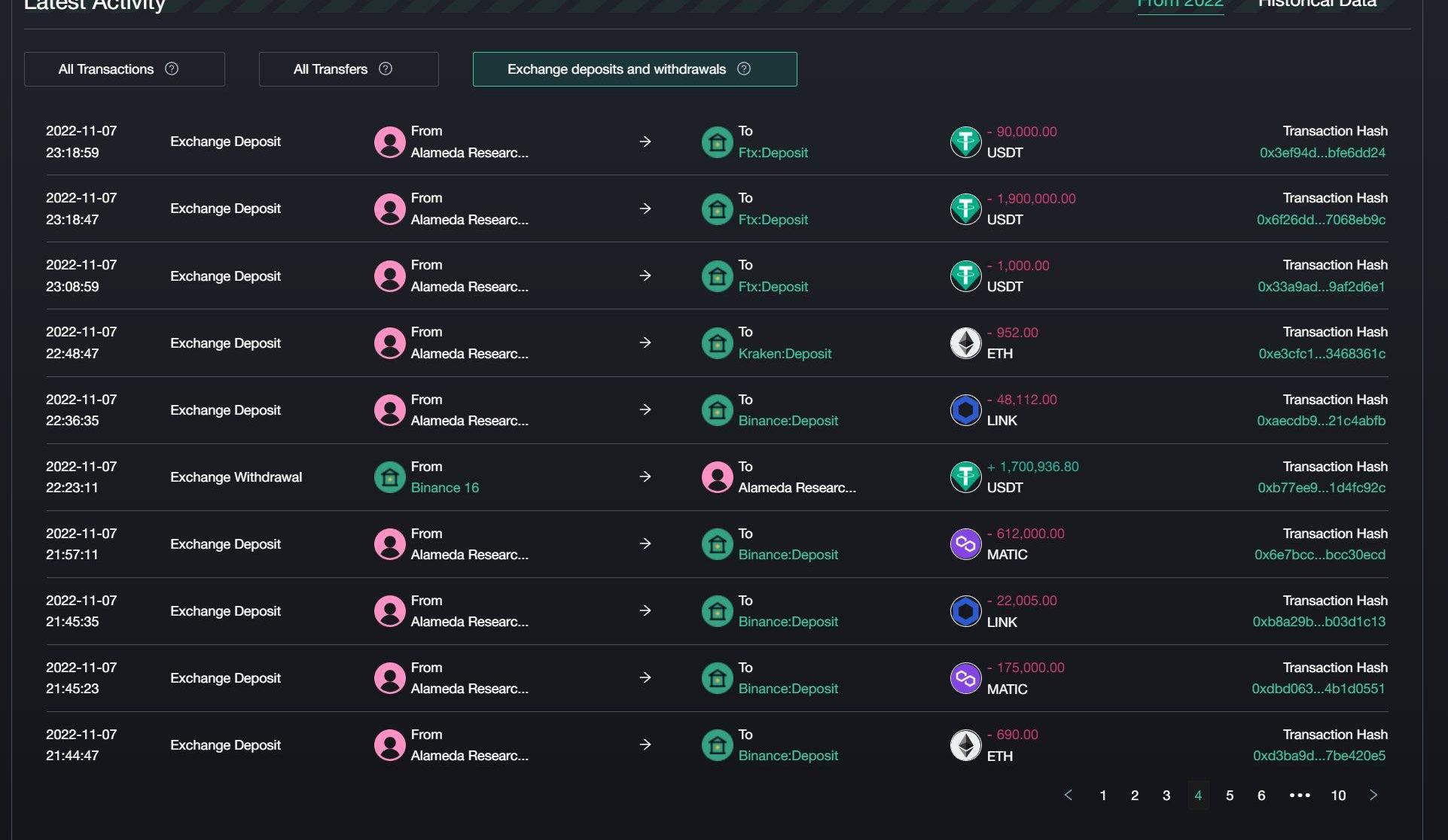Viewport: 1448px width, 840px height.
Task: Expand hidden pages via ellipsis
Action: [x=1300, y=795]
